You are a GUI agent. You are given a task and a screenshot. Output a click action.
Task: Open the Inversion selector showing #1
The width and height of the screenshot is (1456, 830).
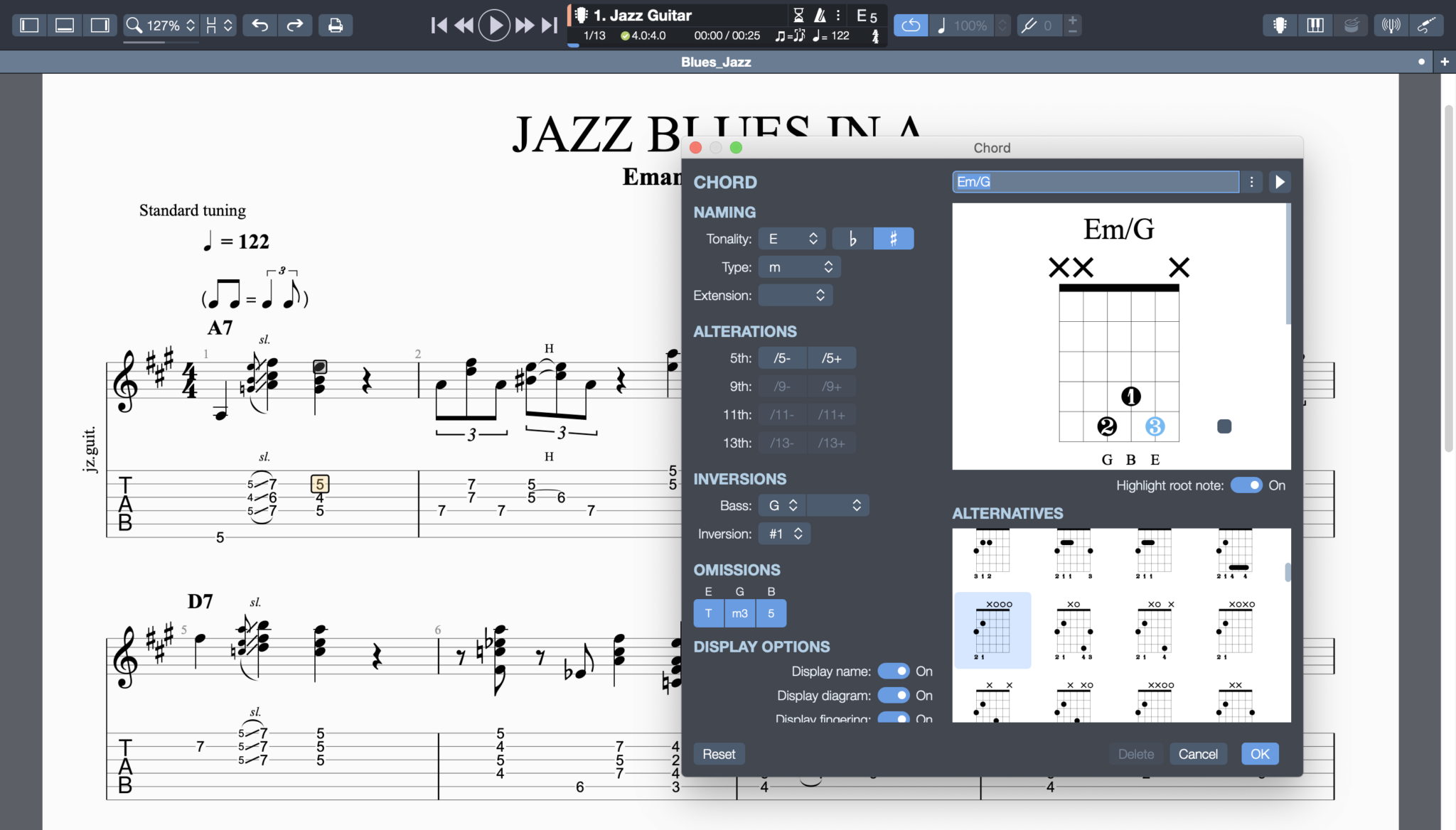click(783, 533)
